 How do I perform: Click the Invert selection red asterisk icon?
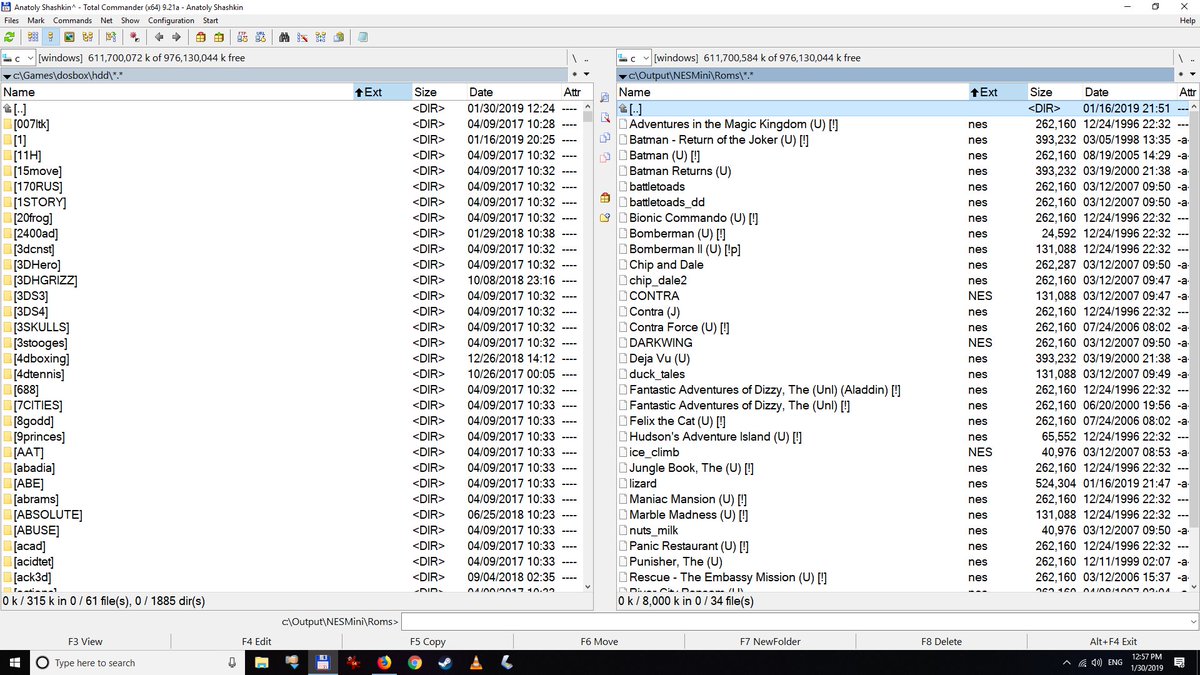coord(135,37)
